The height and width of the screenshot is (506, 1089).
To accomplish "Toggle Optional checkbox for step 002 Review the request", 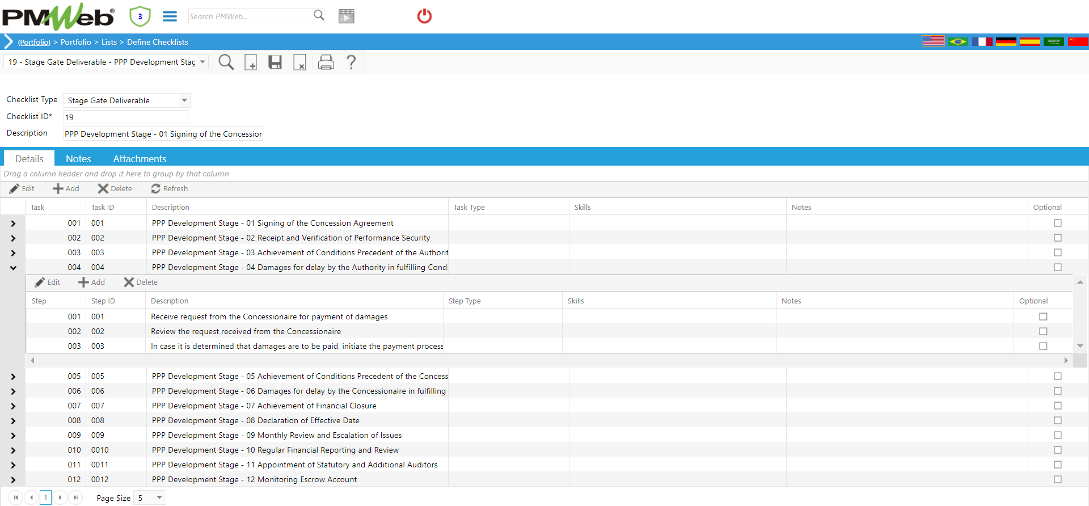I will pos(1042,331).
